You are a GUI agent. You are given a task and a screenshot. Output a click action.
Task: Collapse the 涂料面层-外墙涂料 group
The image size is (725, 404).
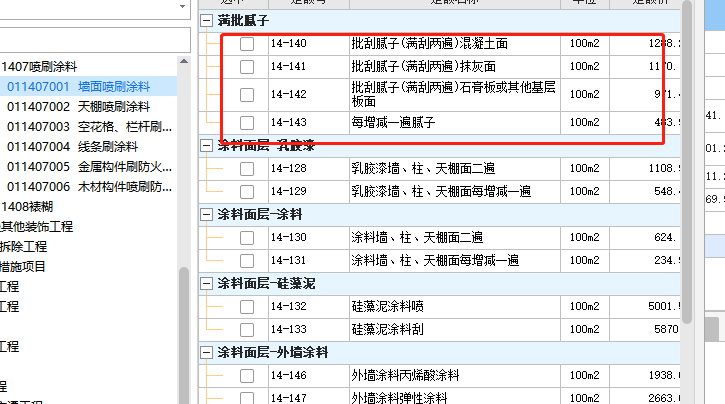[x=206, y=353]
